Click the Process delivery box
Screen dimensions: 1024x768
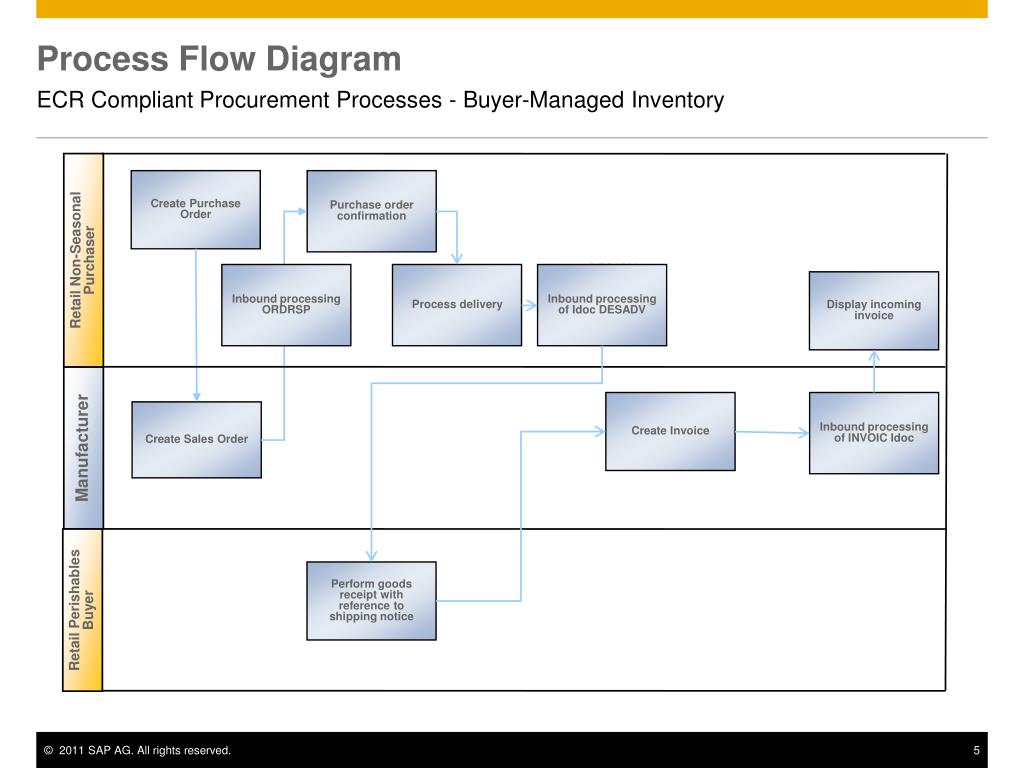(457, 305)
